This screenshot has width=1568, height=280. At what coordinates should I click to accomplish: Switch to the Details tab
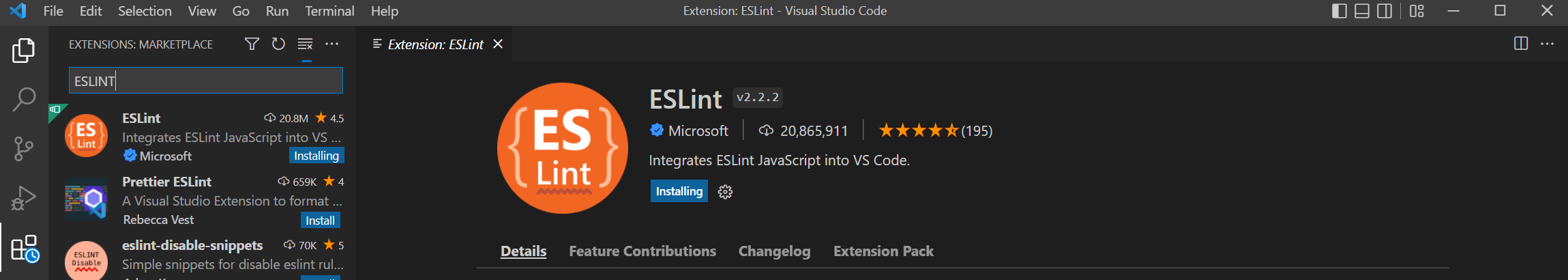(x=523, y=251)
